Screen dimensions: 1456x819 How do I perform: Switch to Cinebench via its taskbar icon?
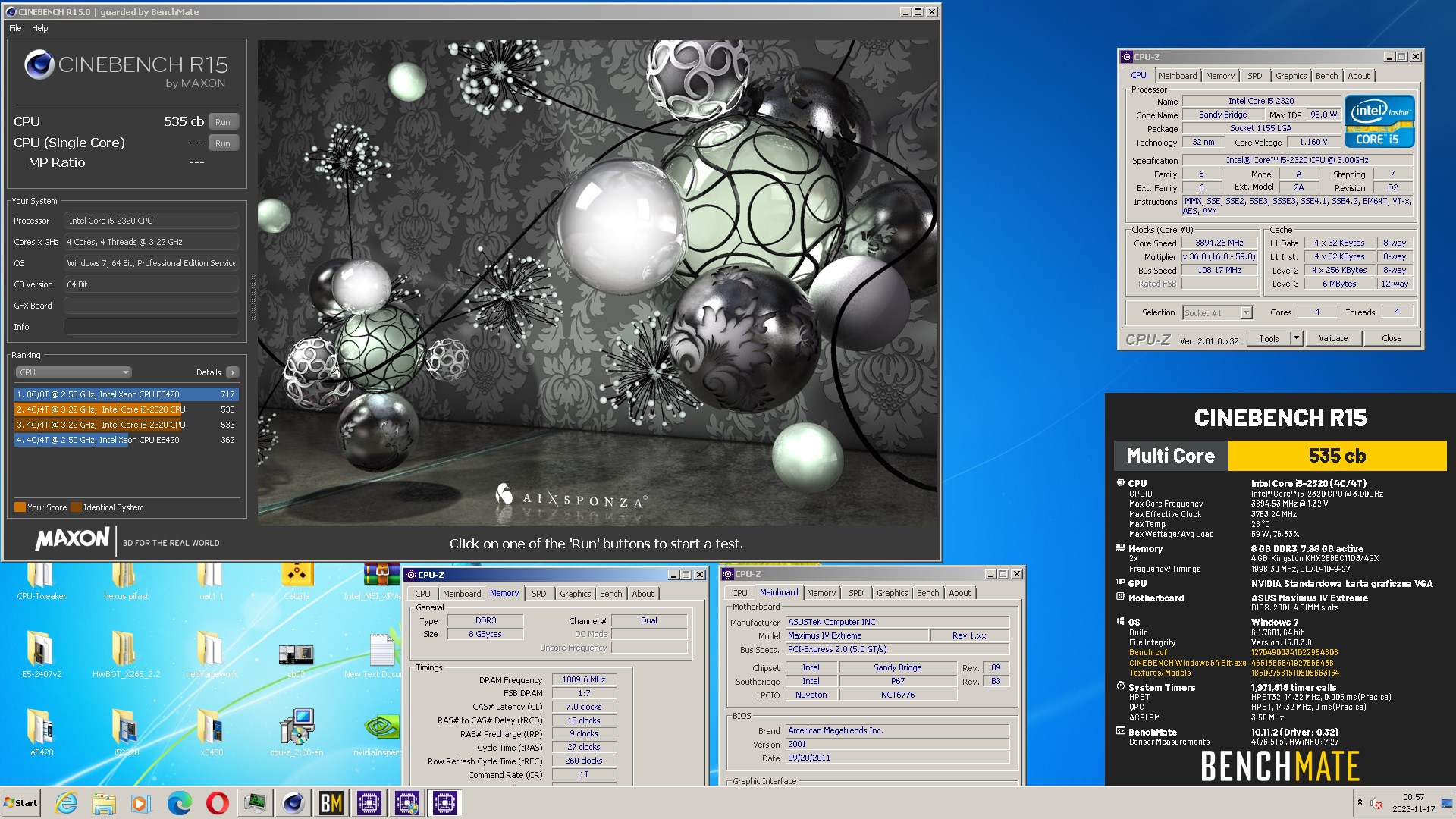[x=293, y=803]
